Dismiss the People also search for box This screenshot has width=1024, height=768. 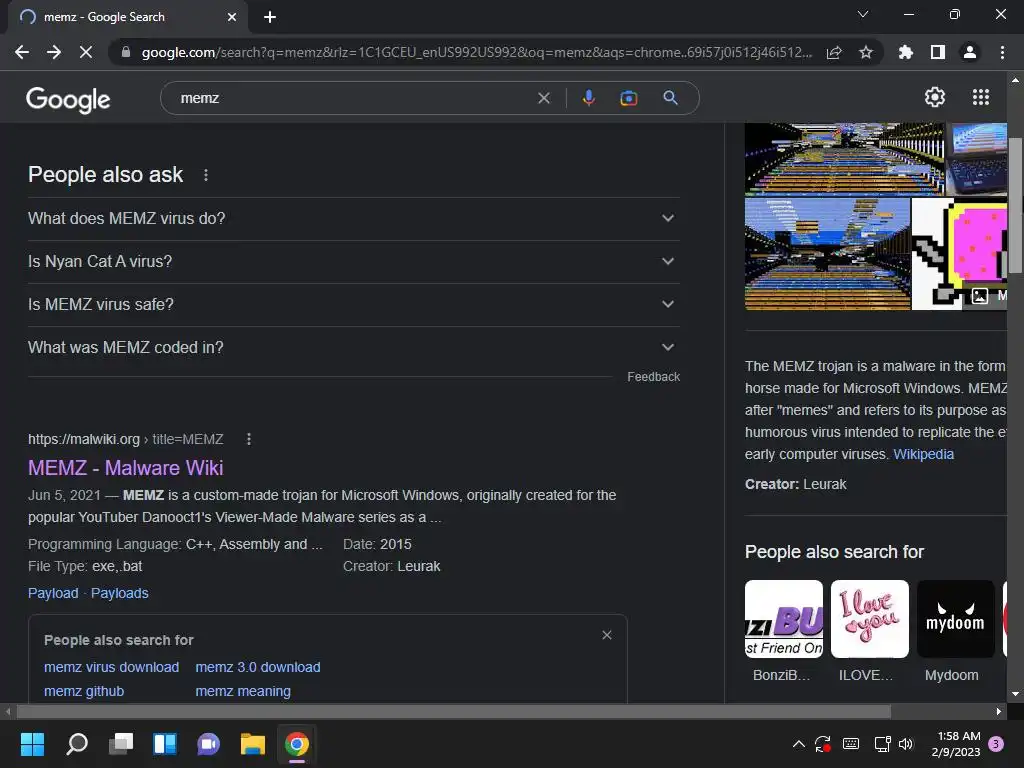click(x=607, y=635)
